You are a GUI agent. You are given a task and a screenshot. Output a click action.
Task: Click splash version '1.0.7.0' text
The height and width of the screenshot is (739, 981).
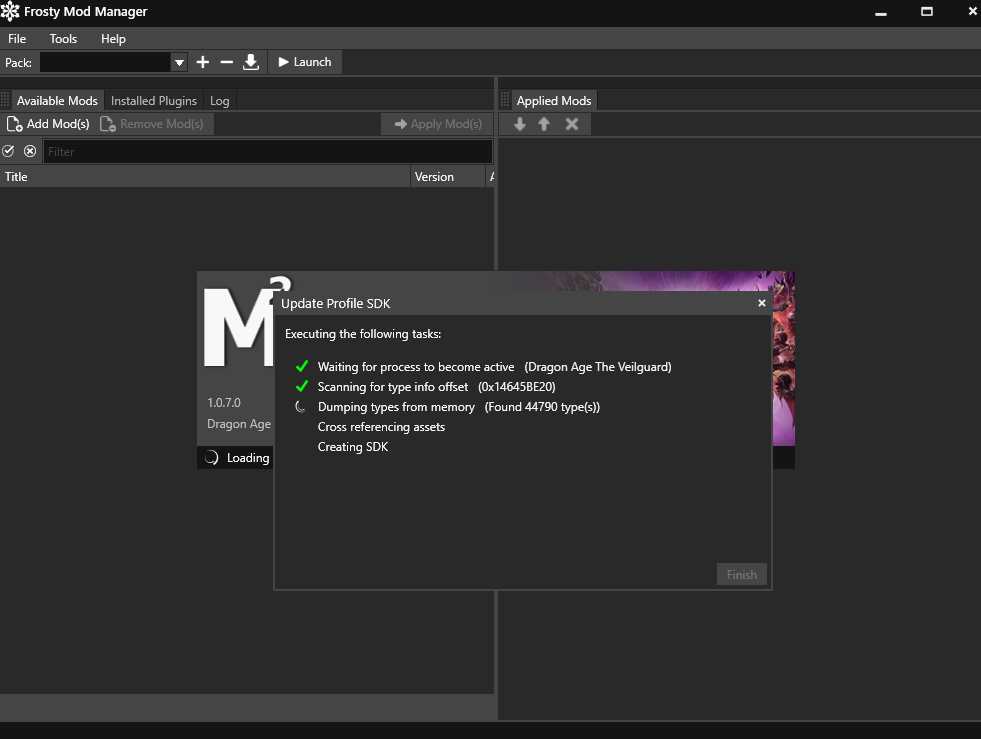point(224,402)
